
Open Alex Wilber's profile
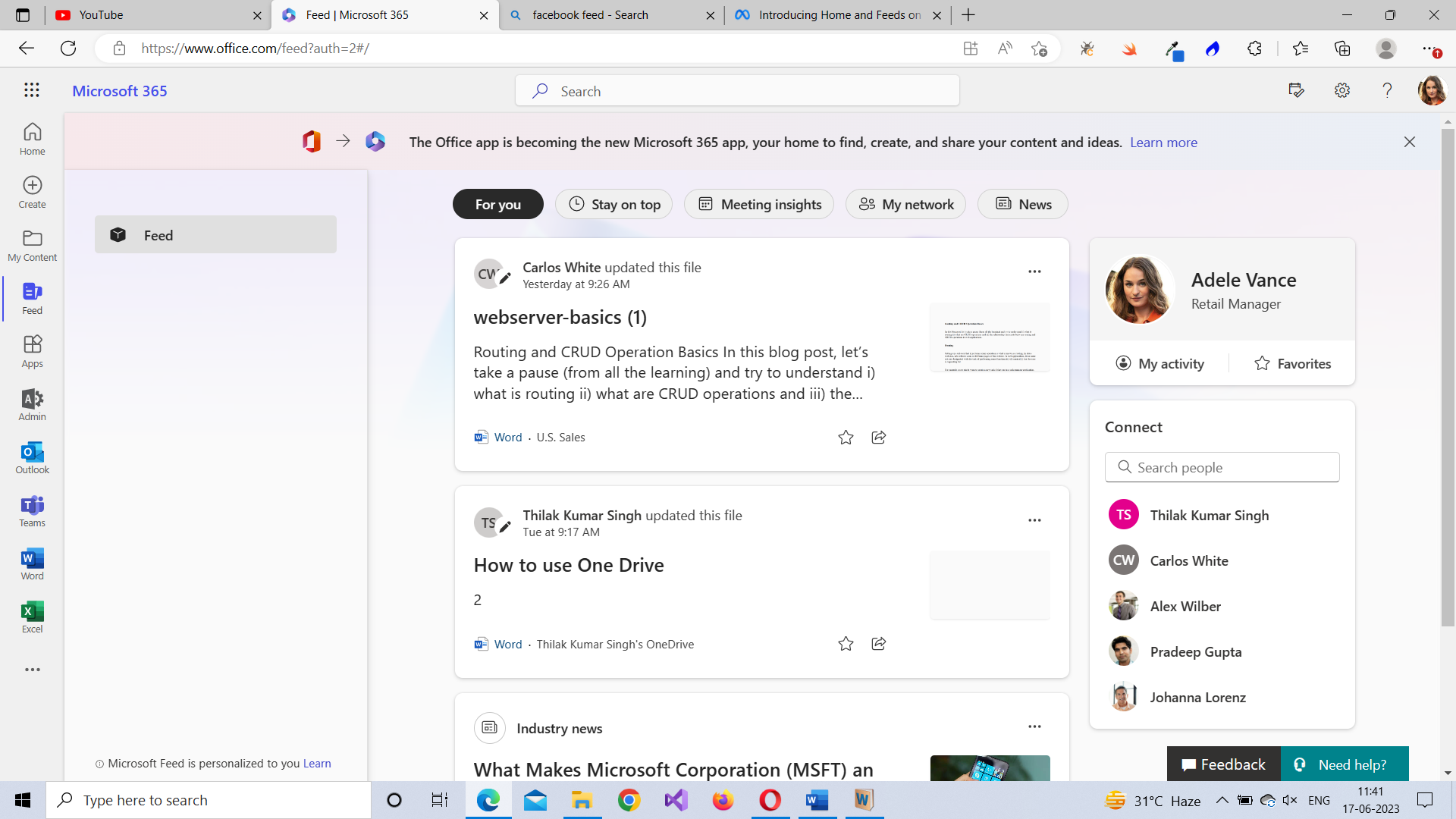click(1166, 606)
